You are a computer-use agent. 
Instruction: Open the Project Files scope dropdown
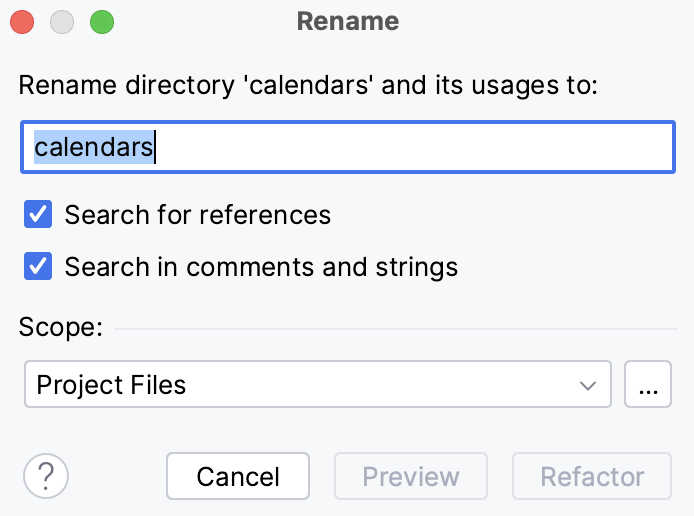(x=300, y=385)
